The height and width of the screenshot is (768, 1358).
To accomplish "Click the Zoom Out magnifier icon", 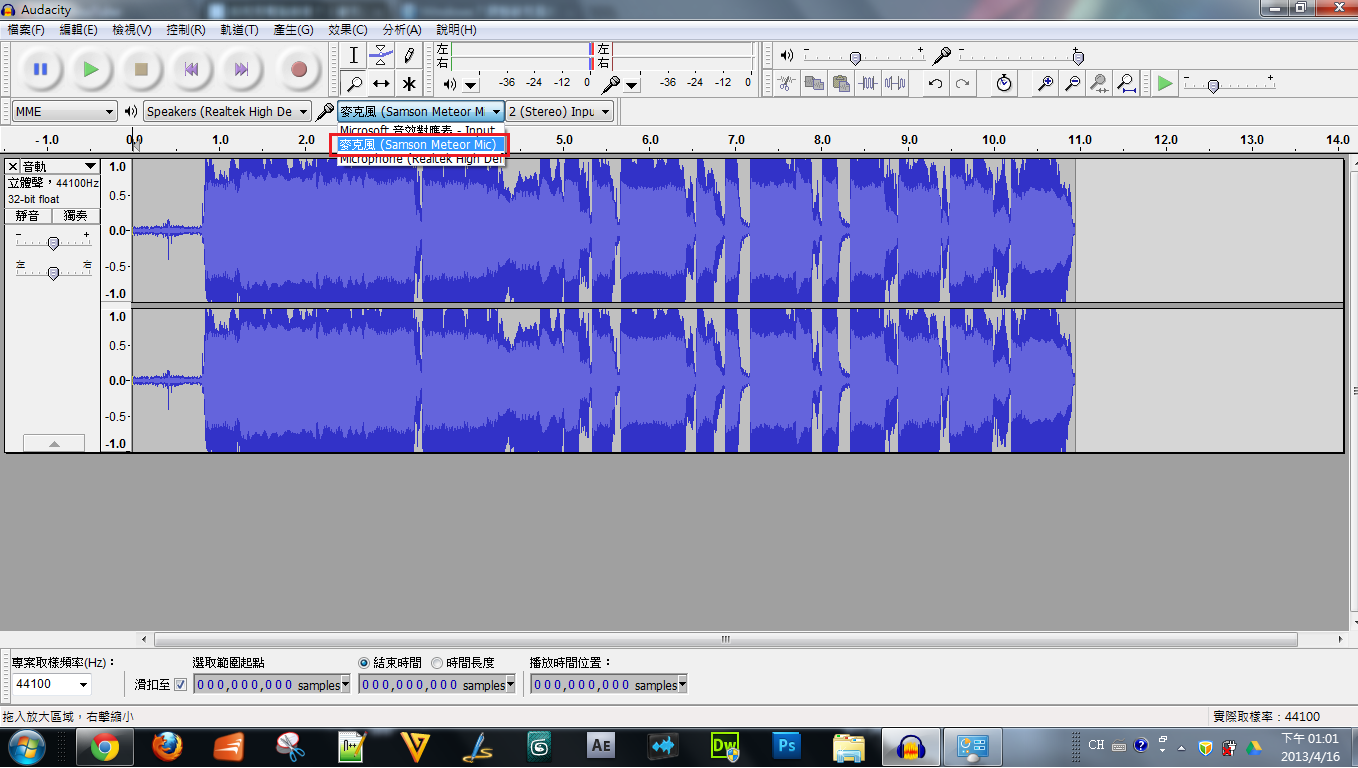I will (x=1072, y=84).
